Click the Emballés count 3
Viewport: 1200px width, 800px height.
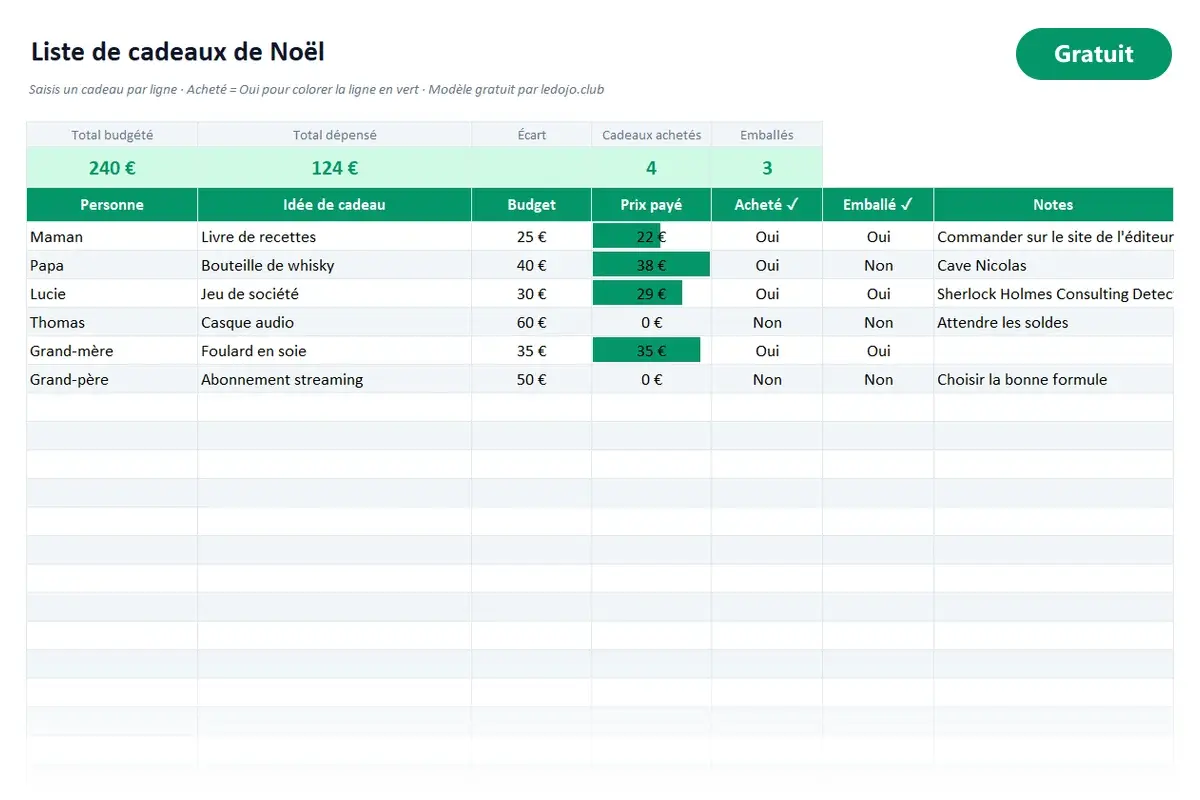tap(767, 168)
